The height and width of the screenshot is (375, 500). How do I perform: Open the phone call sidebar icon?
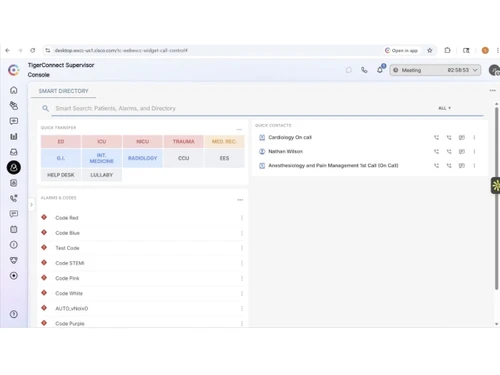point(14,198)
